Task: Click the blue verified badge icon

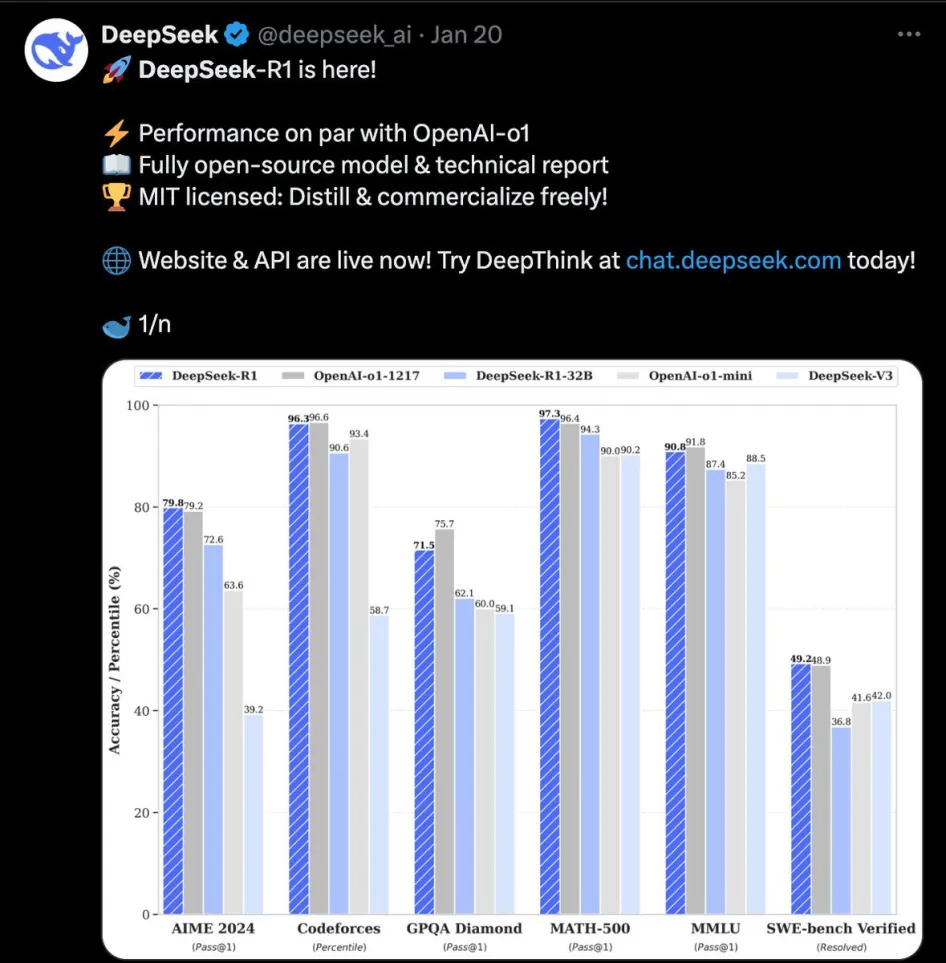Action: 237,36
